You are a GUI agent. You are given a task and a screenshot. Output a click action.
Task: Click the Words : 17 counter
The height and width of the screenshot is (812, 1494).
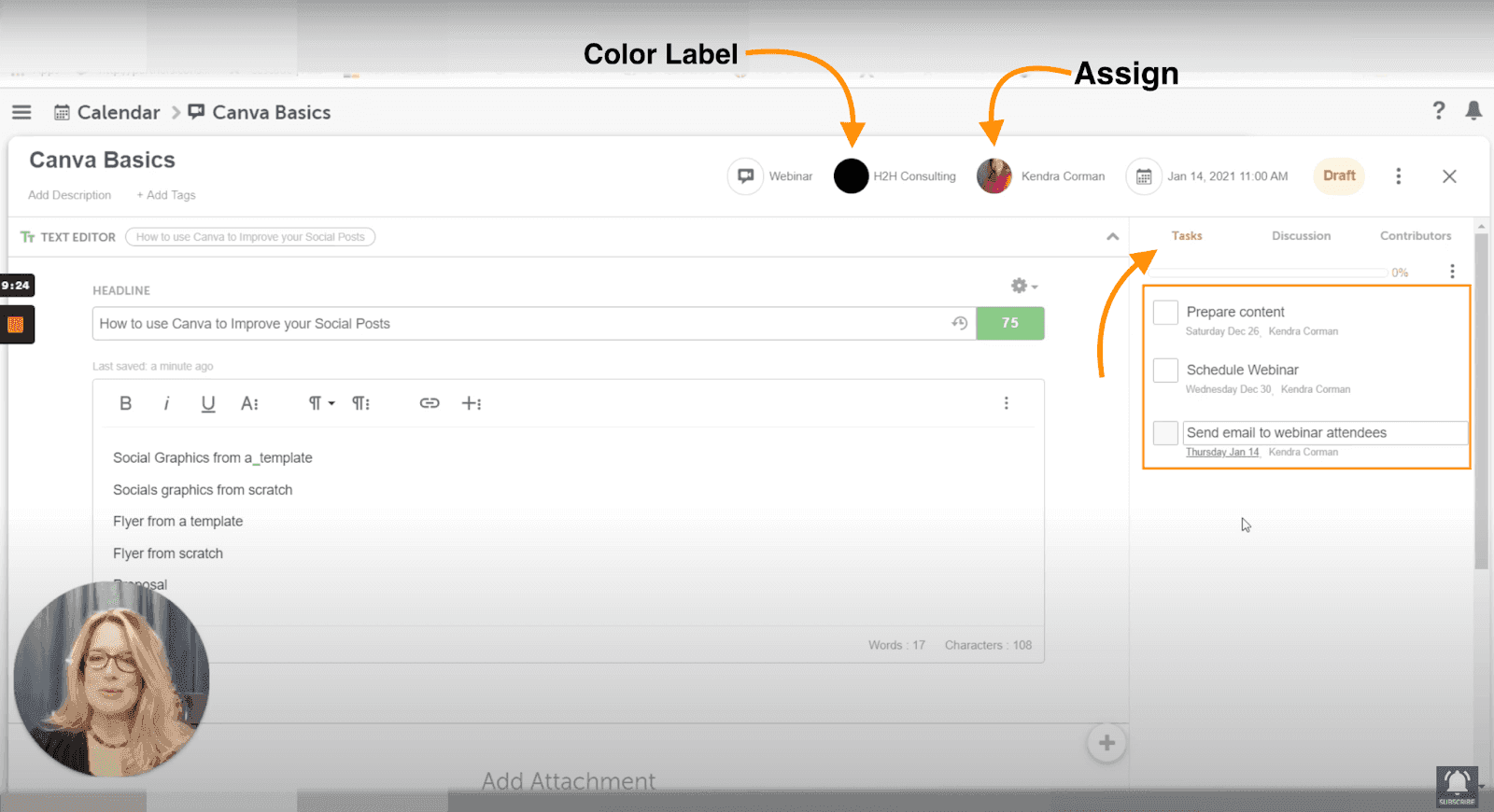click(896, 645)
